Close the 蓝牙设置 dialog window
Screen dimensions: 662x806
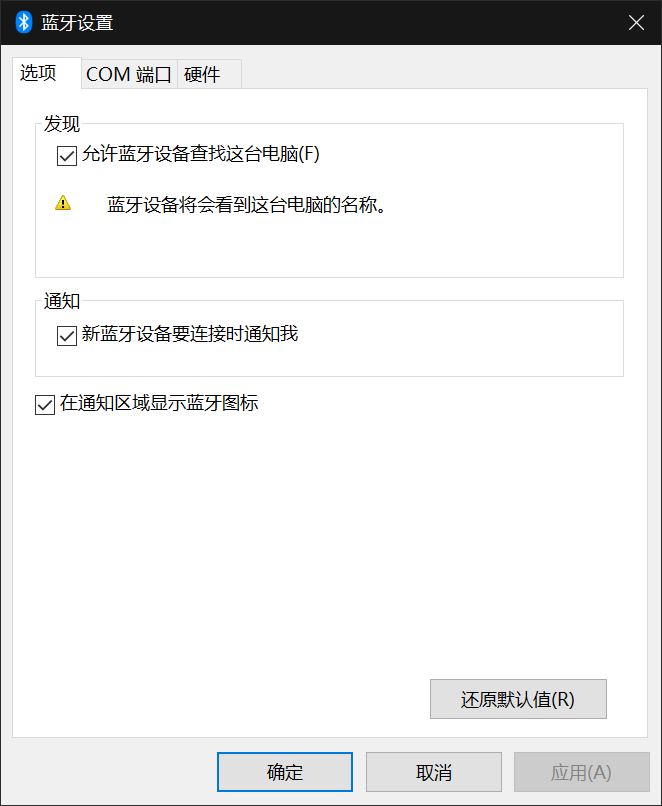pyautogui.click(x=636, y=22)
